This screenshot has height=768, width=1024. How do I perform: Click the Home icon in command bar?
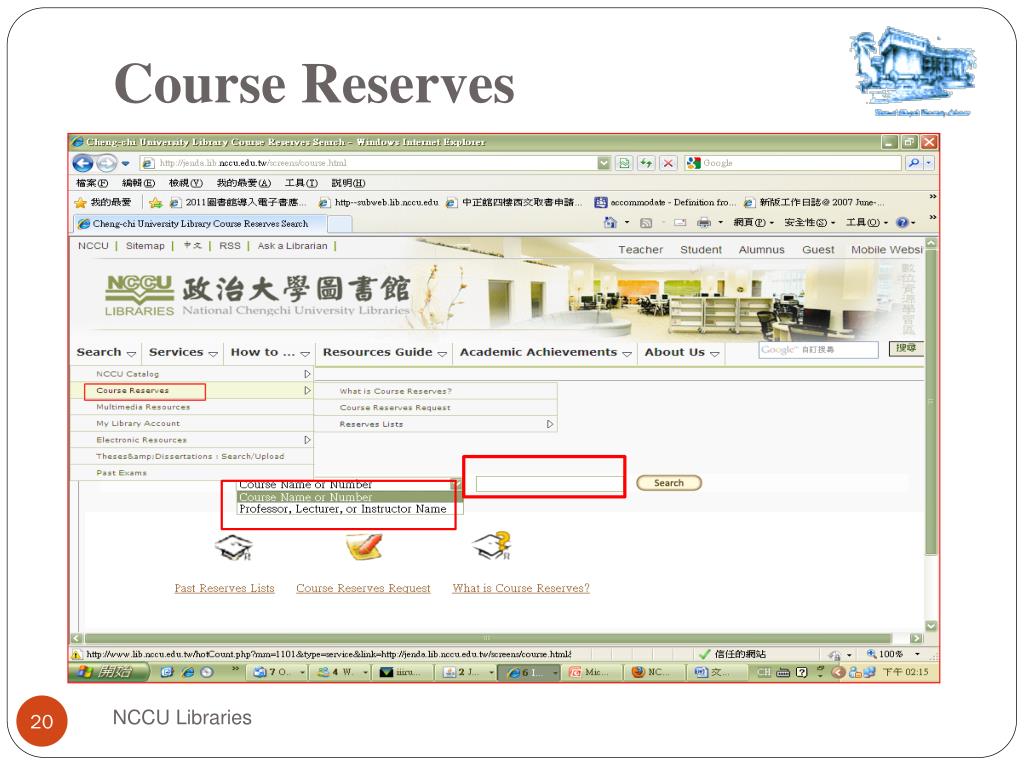[611, 223]
